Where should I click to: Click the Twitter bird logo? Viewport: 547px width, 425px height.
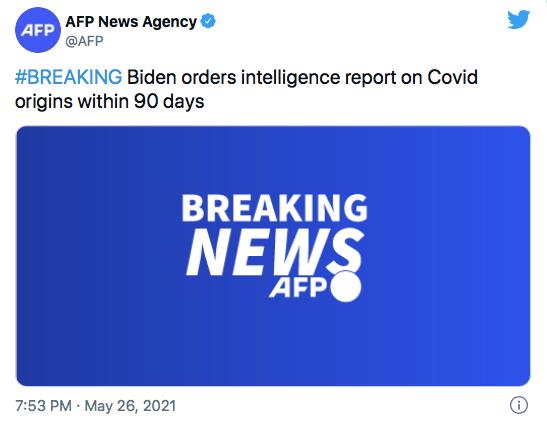518,20
